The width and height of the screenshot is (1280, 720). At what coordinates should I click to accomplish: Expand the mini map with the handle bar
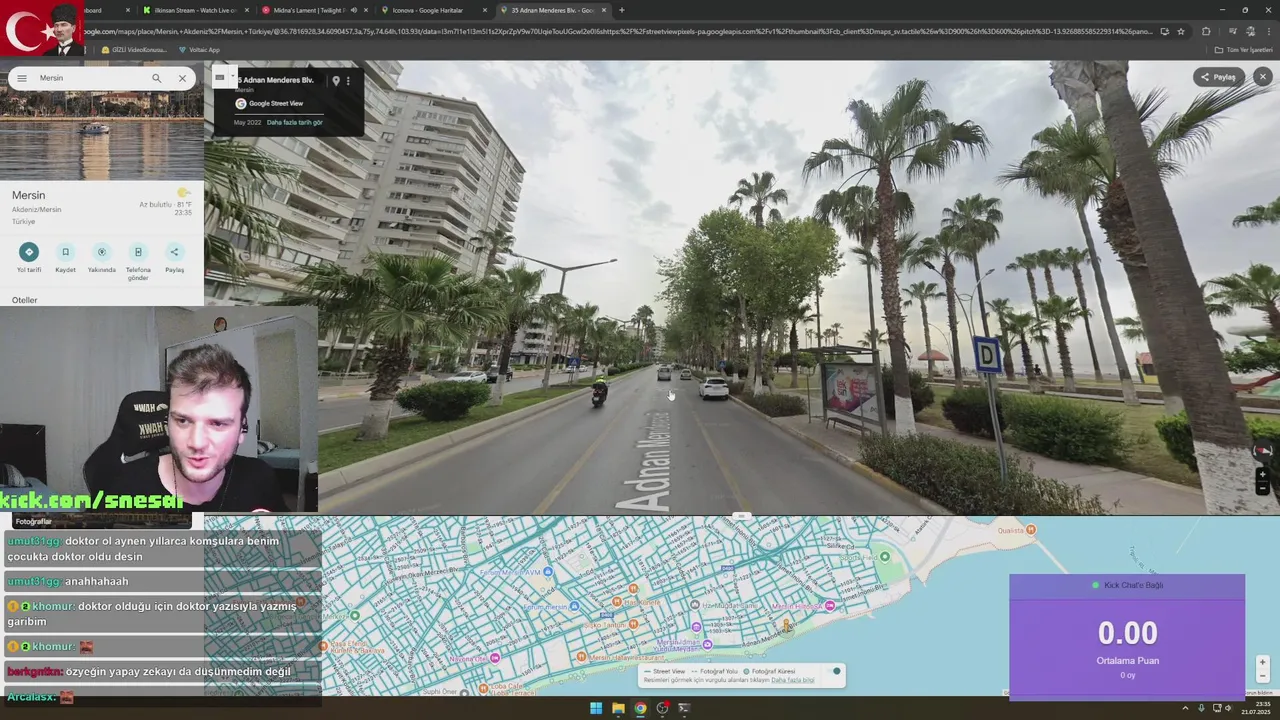coord(741,516)
